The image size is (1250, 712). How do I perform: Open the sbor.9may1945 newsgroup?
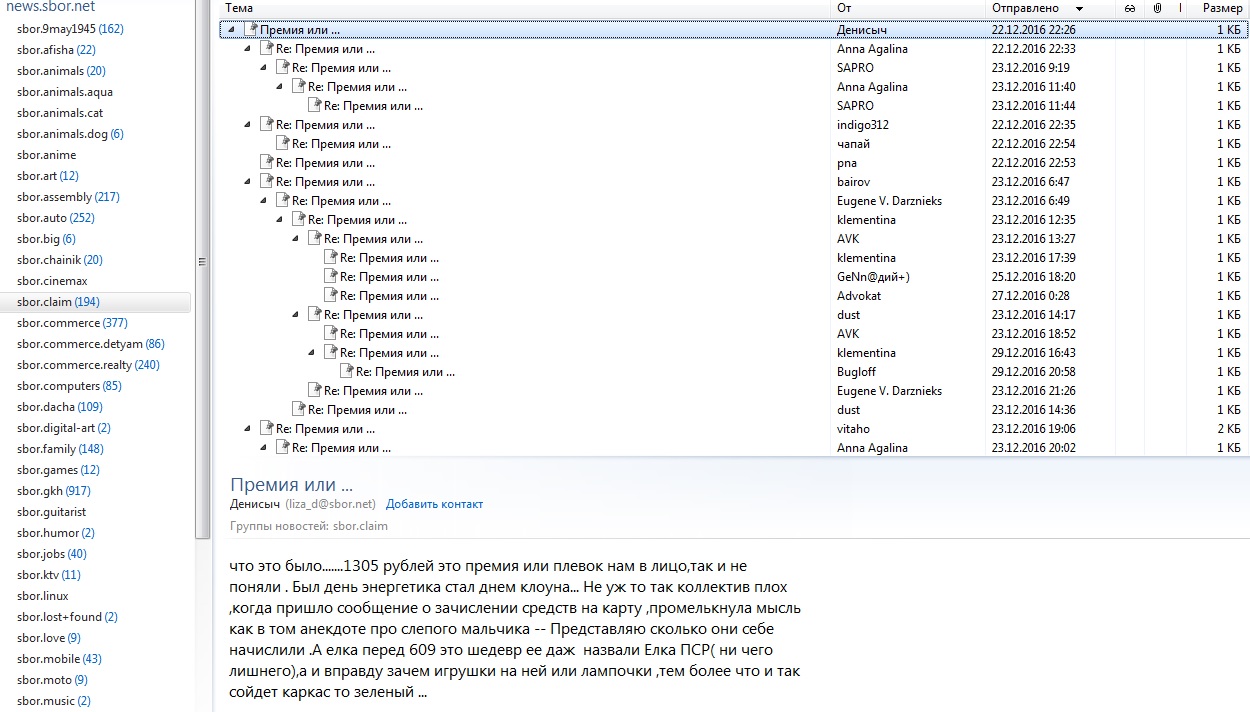pyautogui.click(x=70, y=29)
